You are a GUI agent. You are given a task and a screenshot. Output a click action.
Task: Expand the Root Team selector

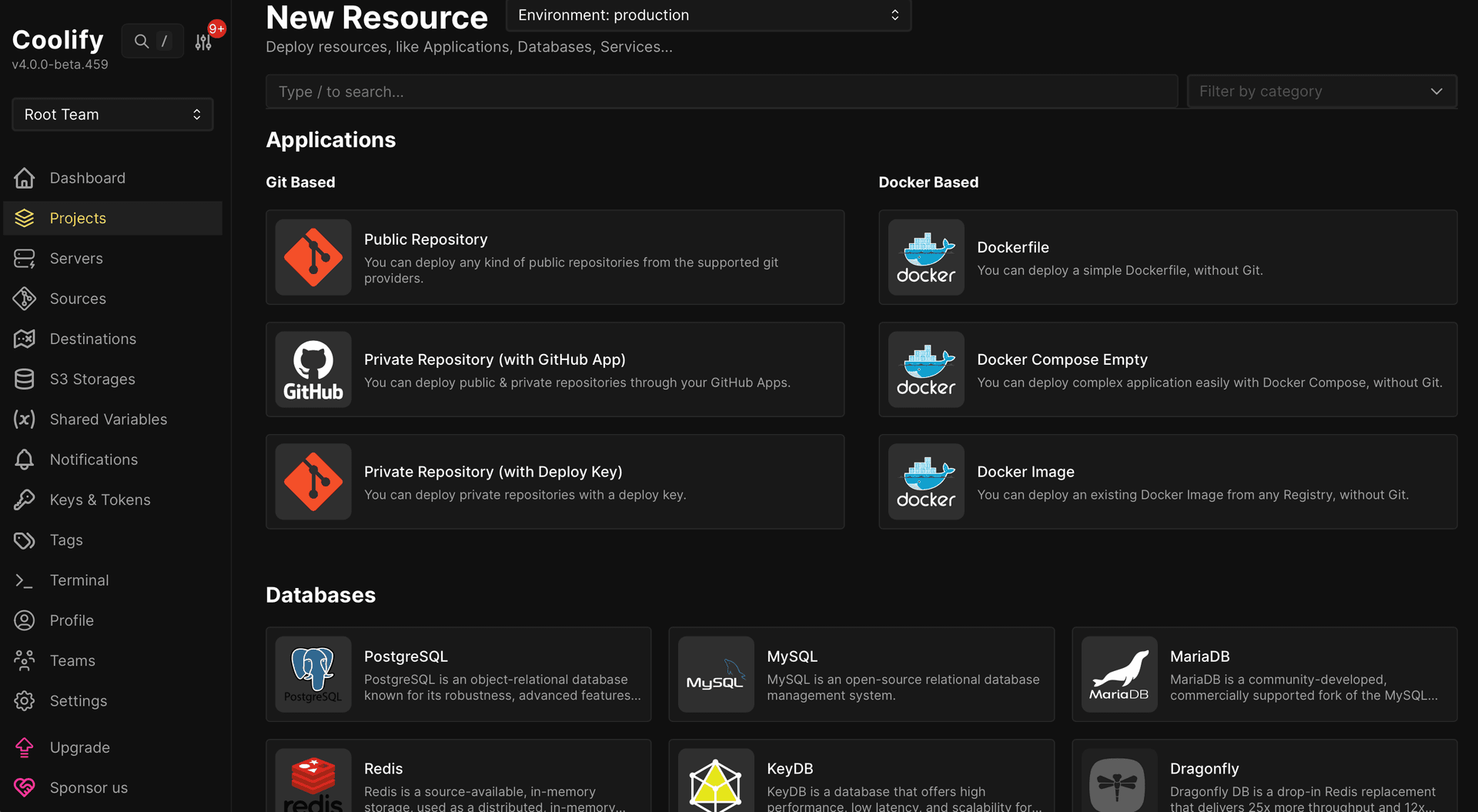click(x=112, y=114)
